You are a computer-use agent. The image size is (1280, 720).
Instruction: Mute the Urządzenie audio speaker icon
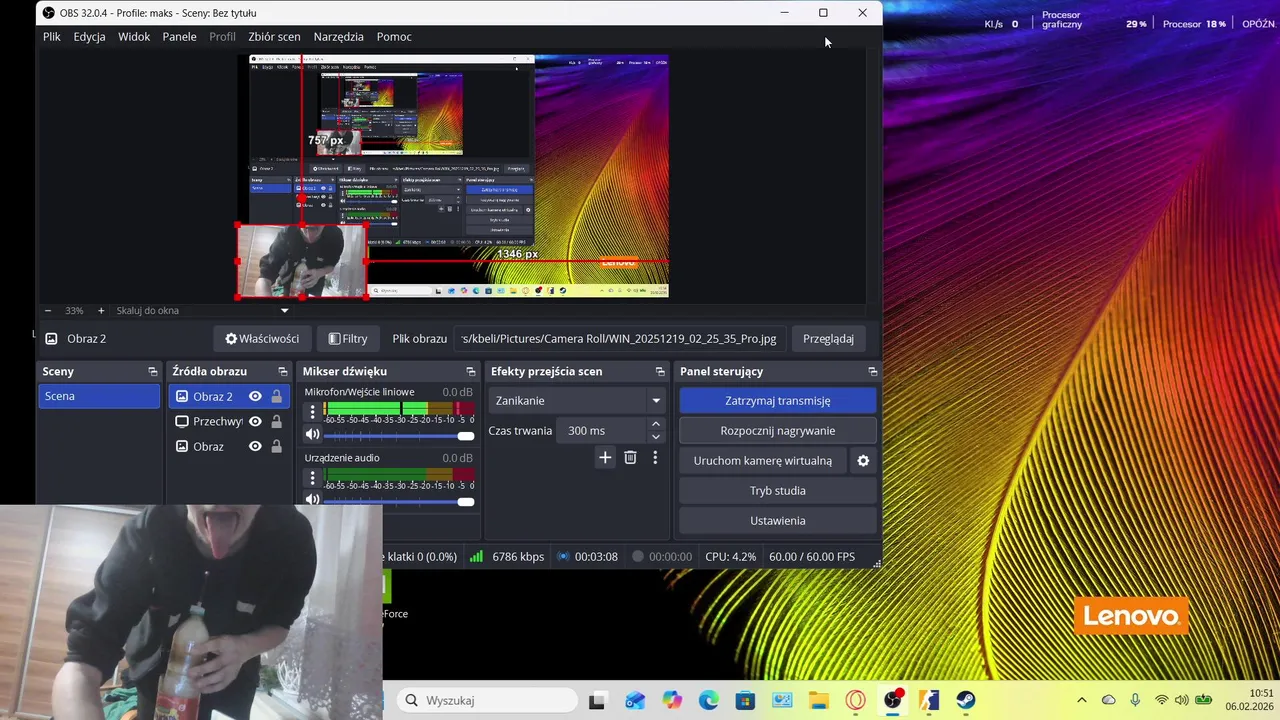click(x=312, y=500)
